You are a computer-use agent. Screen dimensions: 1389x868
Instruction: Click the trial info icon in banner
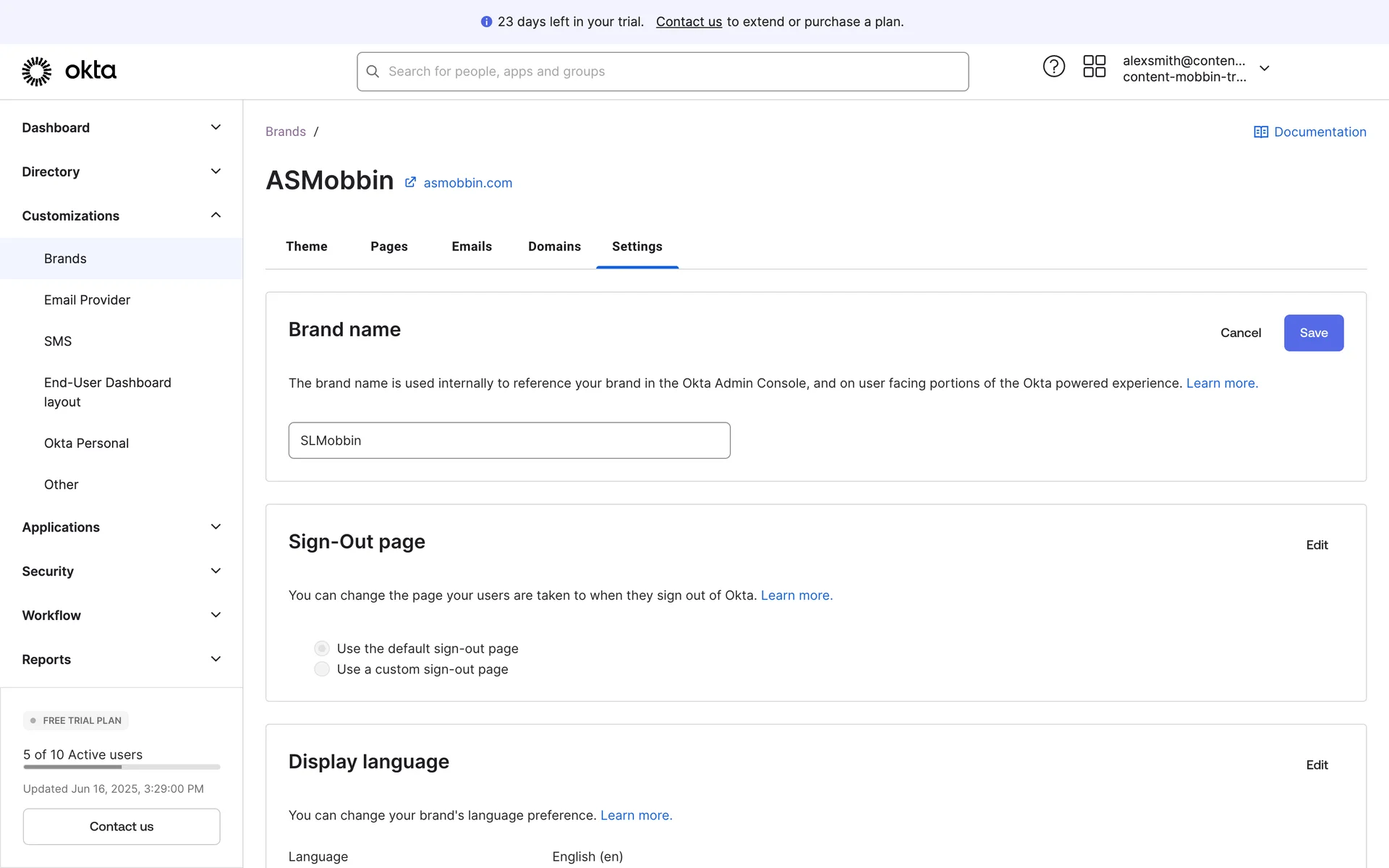click(x=486, y=22)
